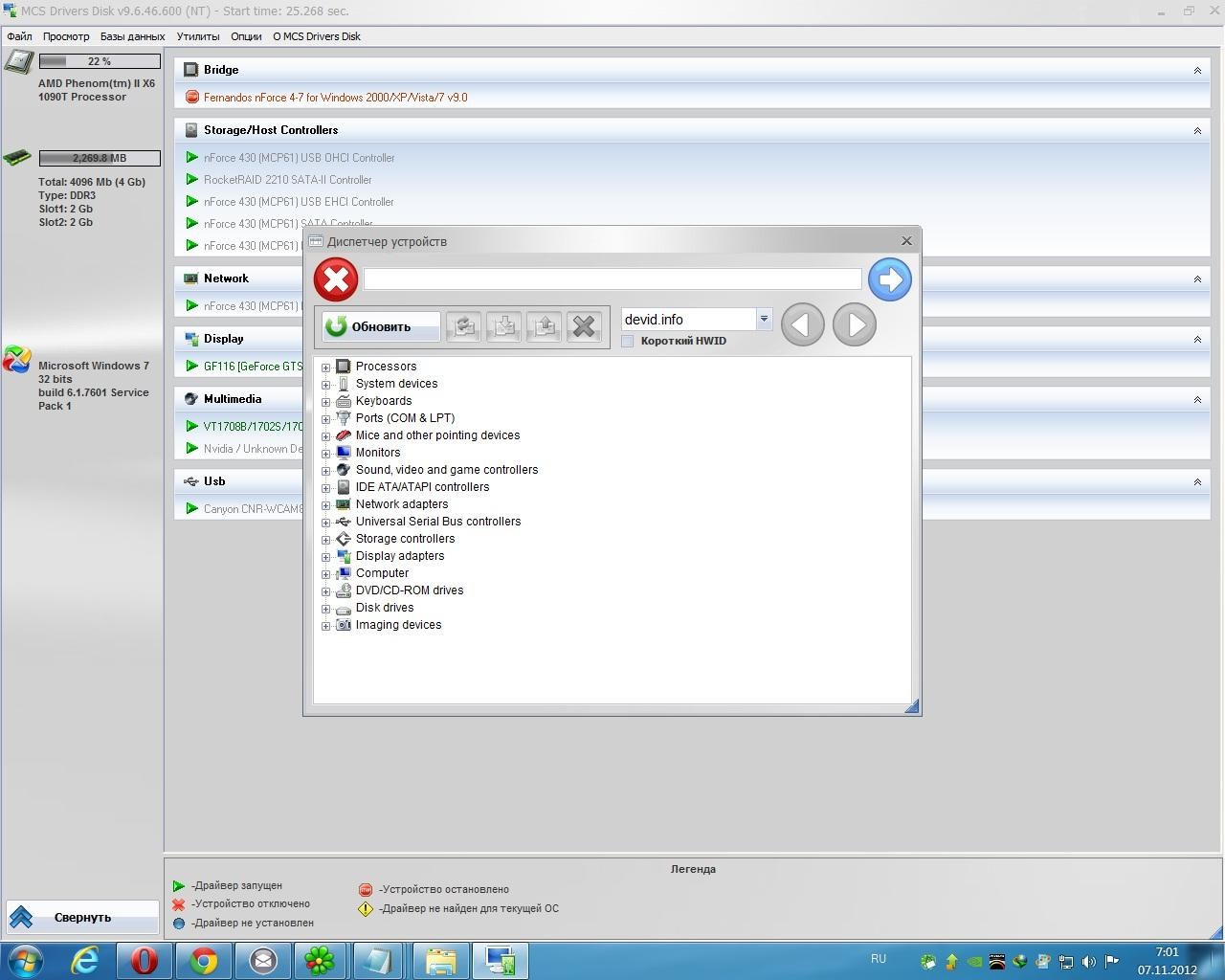Select the Imaging devices item
The width and height of the screenshot is (1225, 980).
pyautogui.click(x=398, y=625)
